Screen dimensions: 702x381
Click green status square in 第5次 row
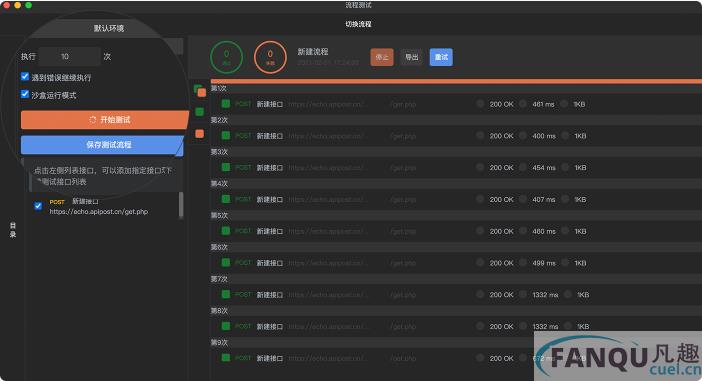point(226,231)
